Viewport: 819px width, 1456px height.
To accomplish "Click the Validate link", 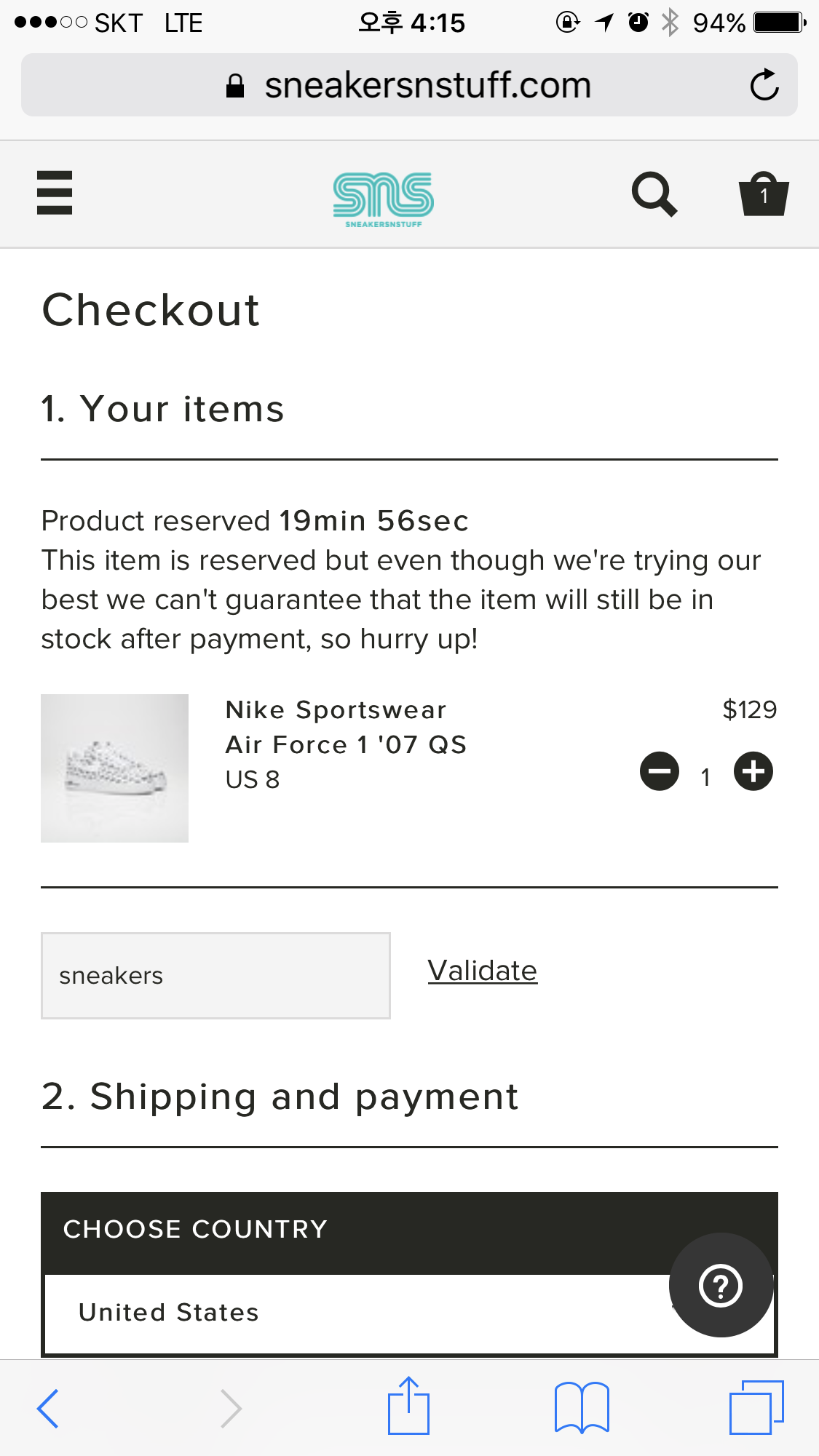I will [x=483, y=971].
